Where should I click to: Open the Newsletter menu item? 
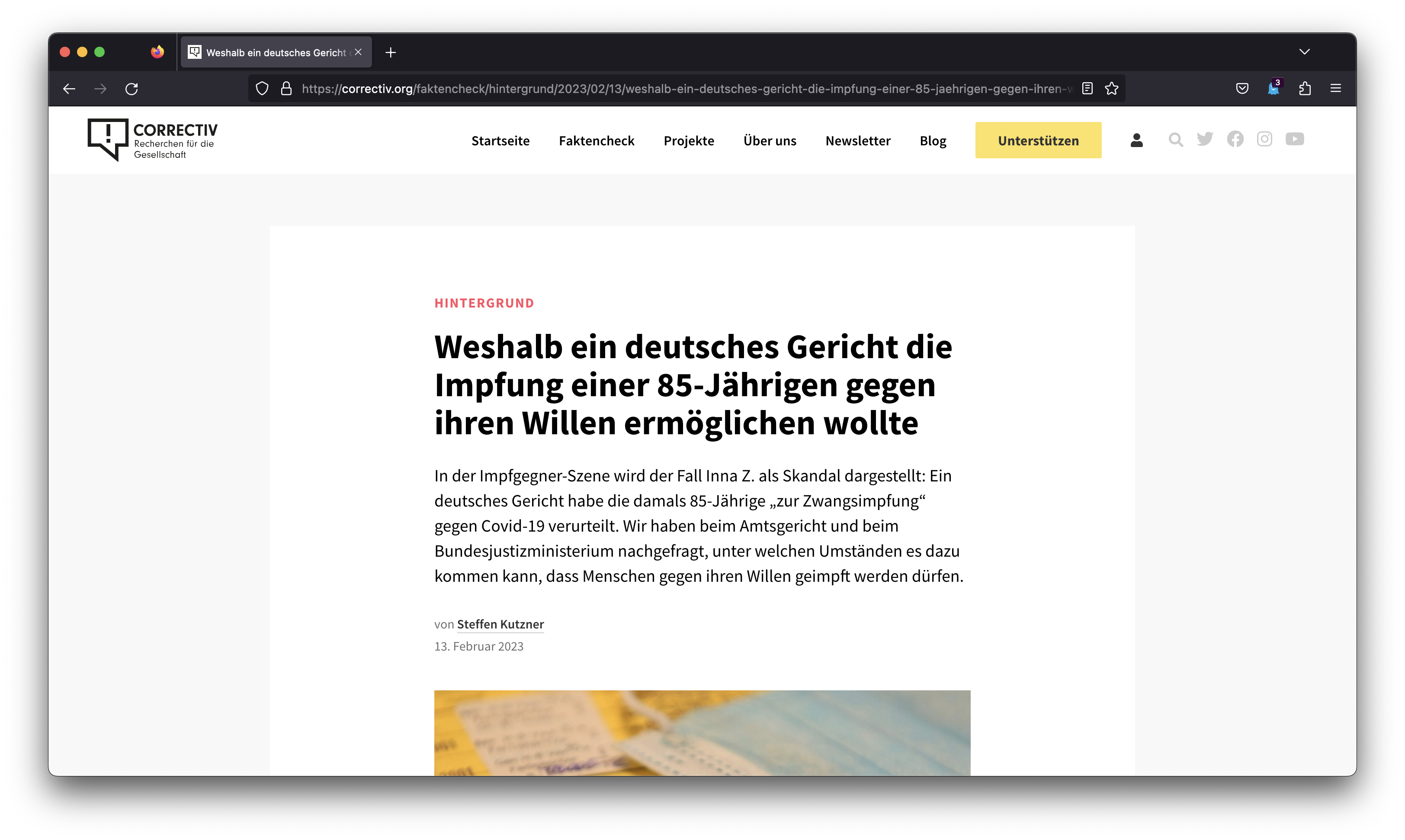coord(858,141)
